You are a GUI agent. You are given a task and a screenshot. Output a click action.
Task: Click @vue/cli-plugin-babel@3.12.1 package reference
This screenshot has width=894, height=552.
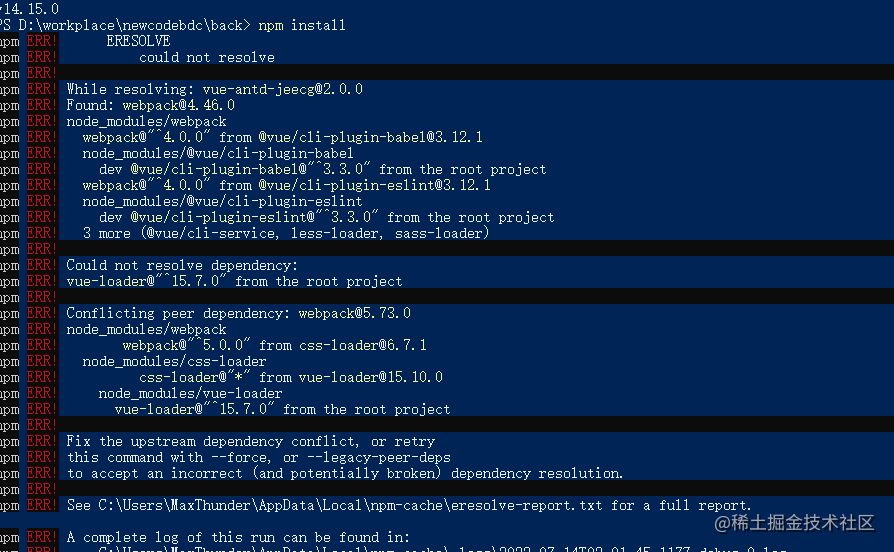pos(370,137)
